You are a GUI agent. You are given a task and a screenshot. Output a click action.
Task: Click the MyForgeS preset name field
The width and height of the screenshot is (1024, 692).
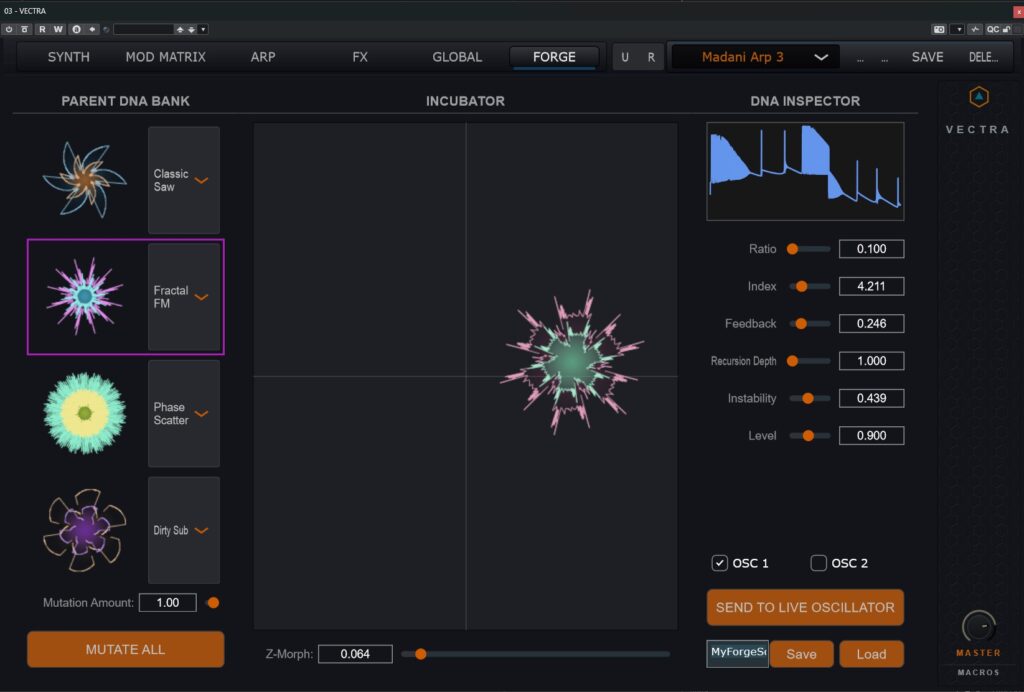pos(737,653)
